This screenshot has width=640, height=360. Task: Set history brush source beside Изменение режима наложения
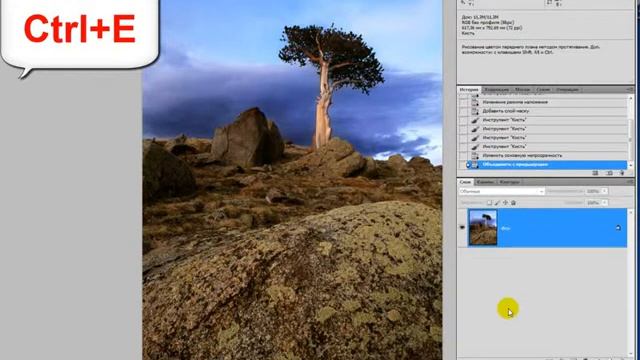[x=463, y=102]
